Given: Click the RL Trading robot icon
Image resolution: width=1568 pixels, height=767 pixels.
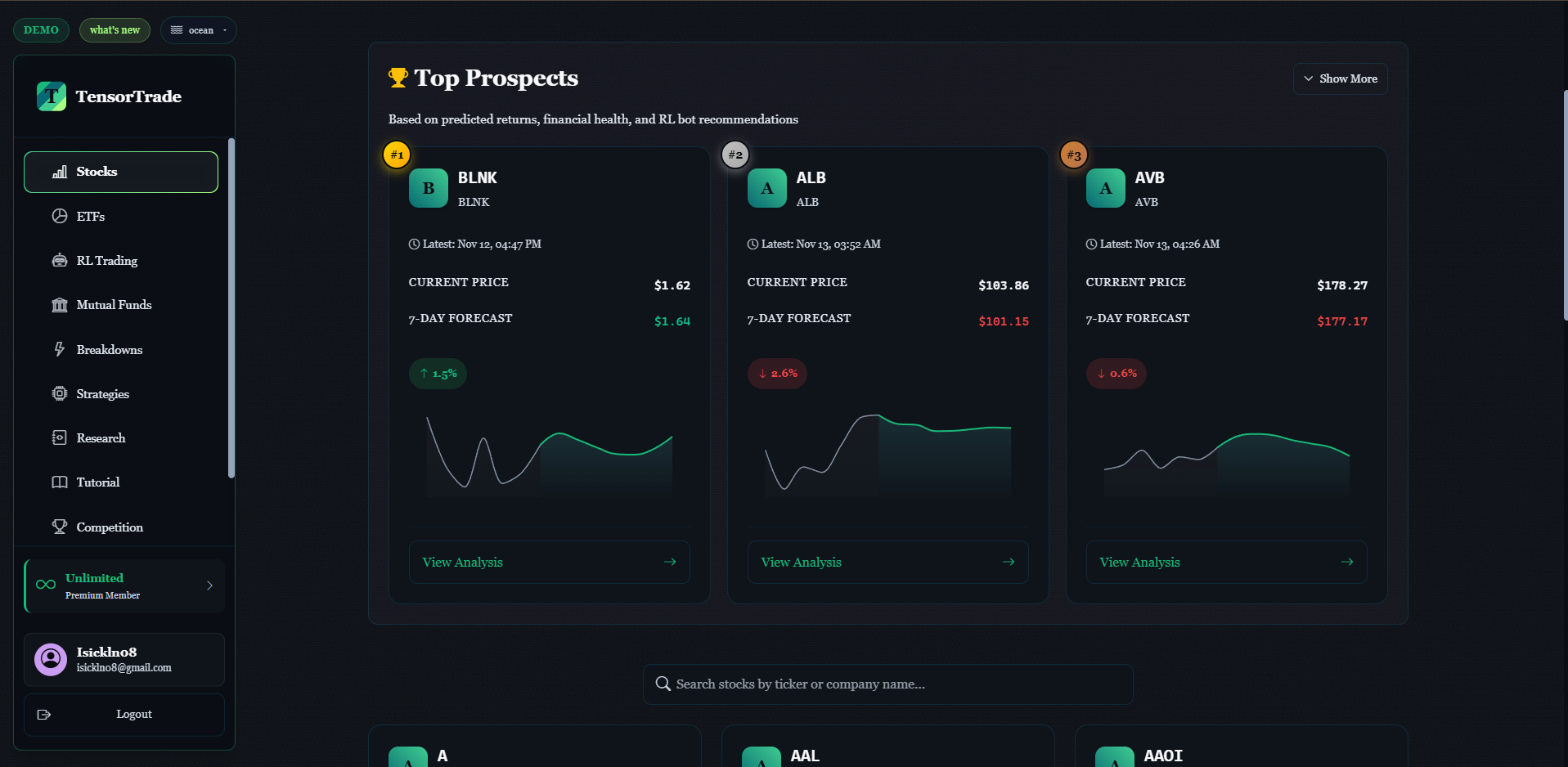Looking at the screenshot, I should click(x=60, y=260).
